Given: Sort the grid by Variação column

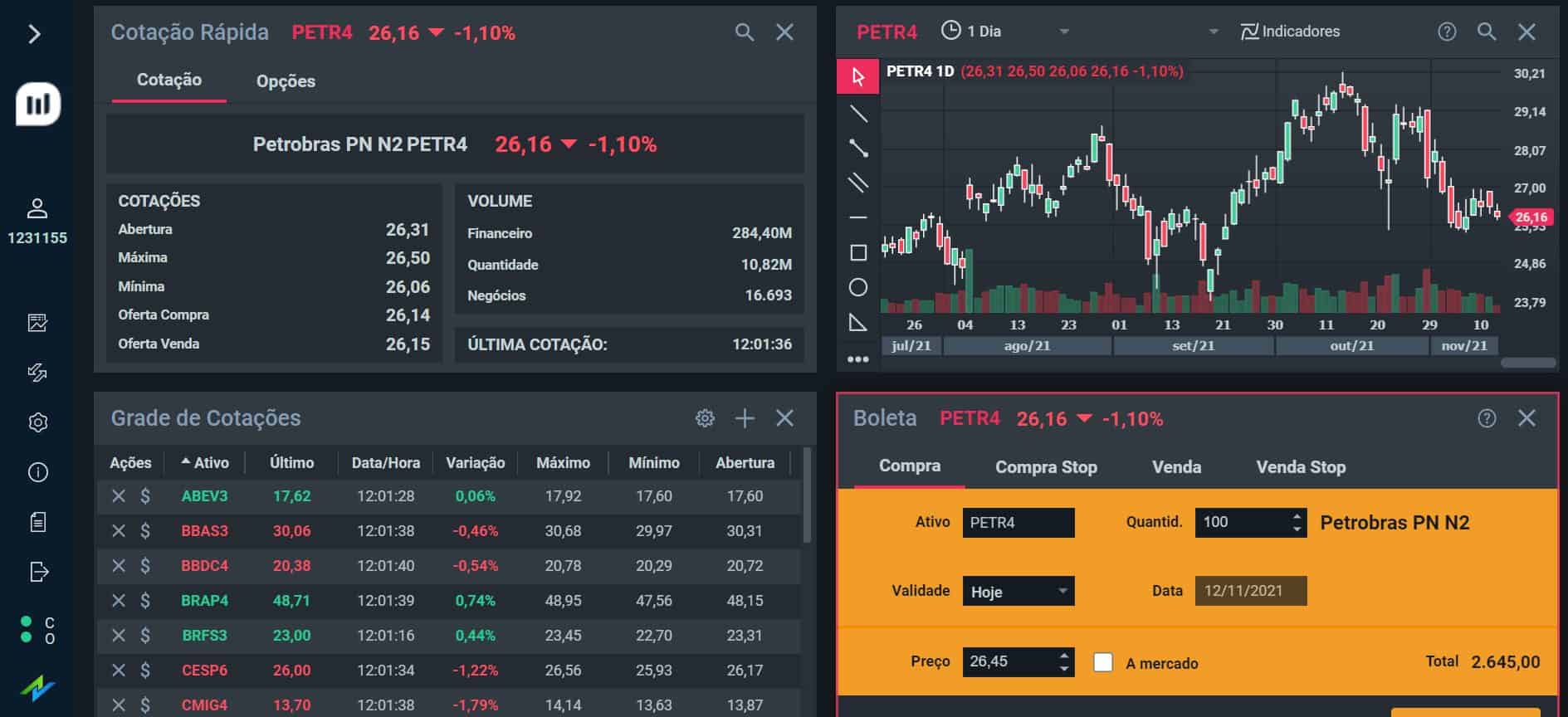Looking at the screenshot, I should point(475,463).
